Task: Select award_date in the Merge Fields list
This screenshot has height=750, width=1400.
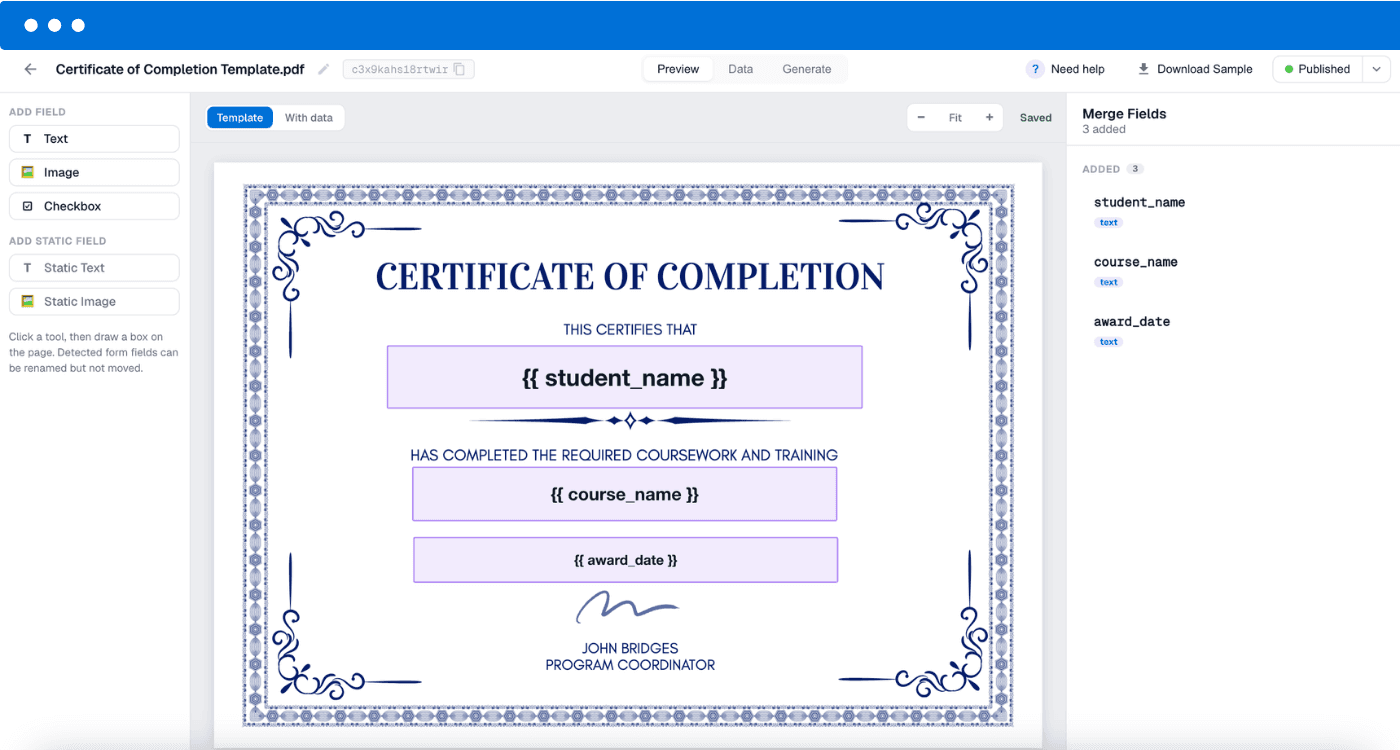Action: (1132, 322)
